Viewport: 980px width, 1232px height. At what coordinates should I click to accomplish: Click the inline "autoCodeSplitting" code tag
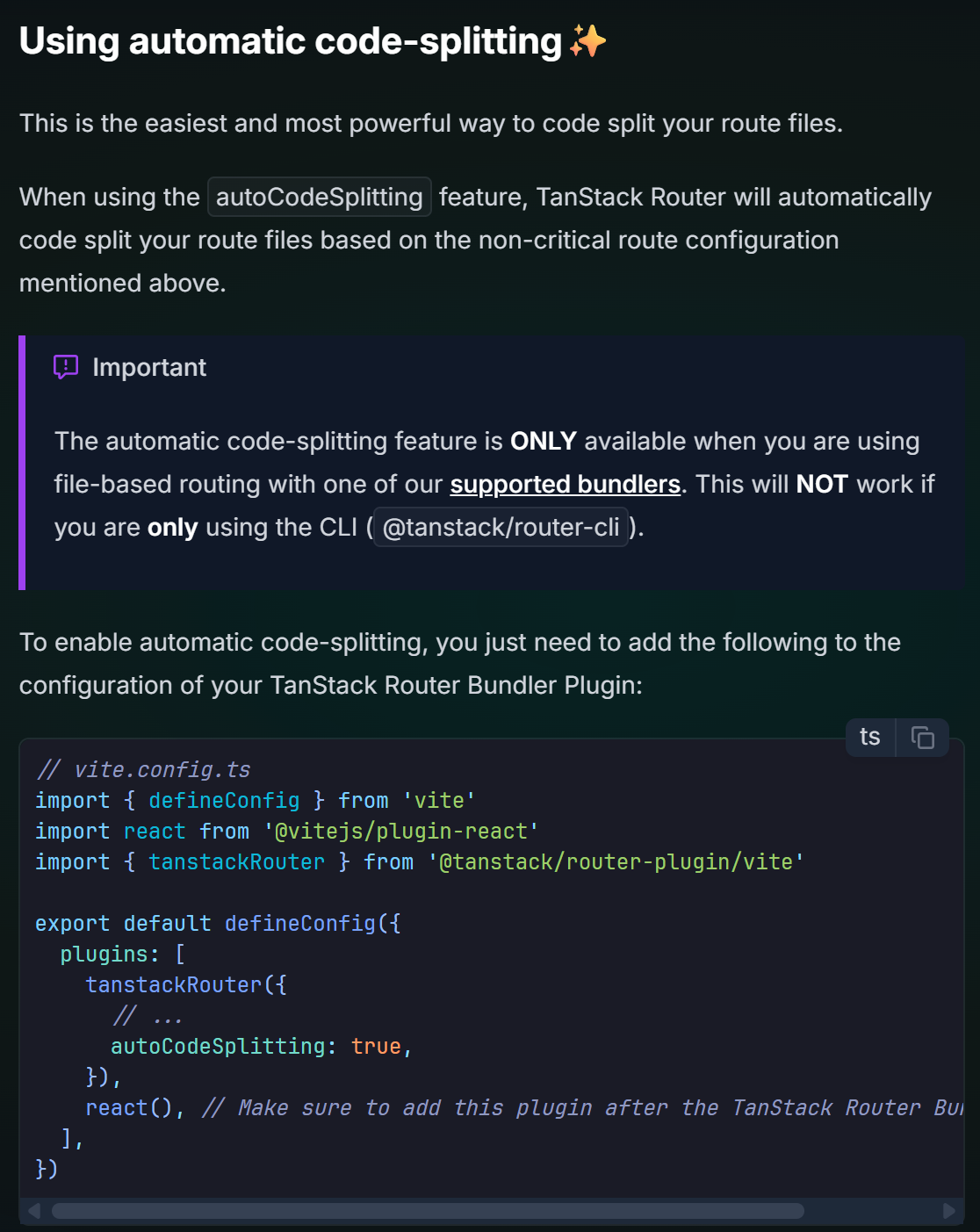click(x=319, y=197)
